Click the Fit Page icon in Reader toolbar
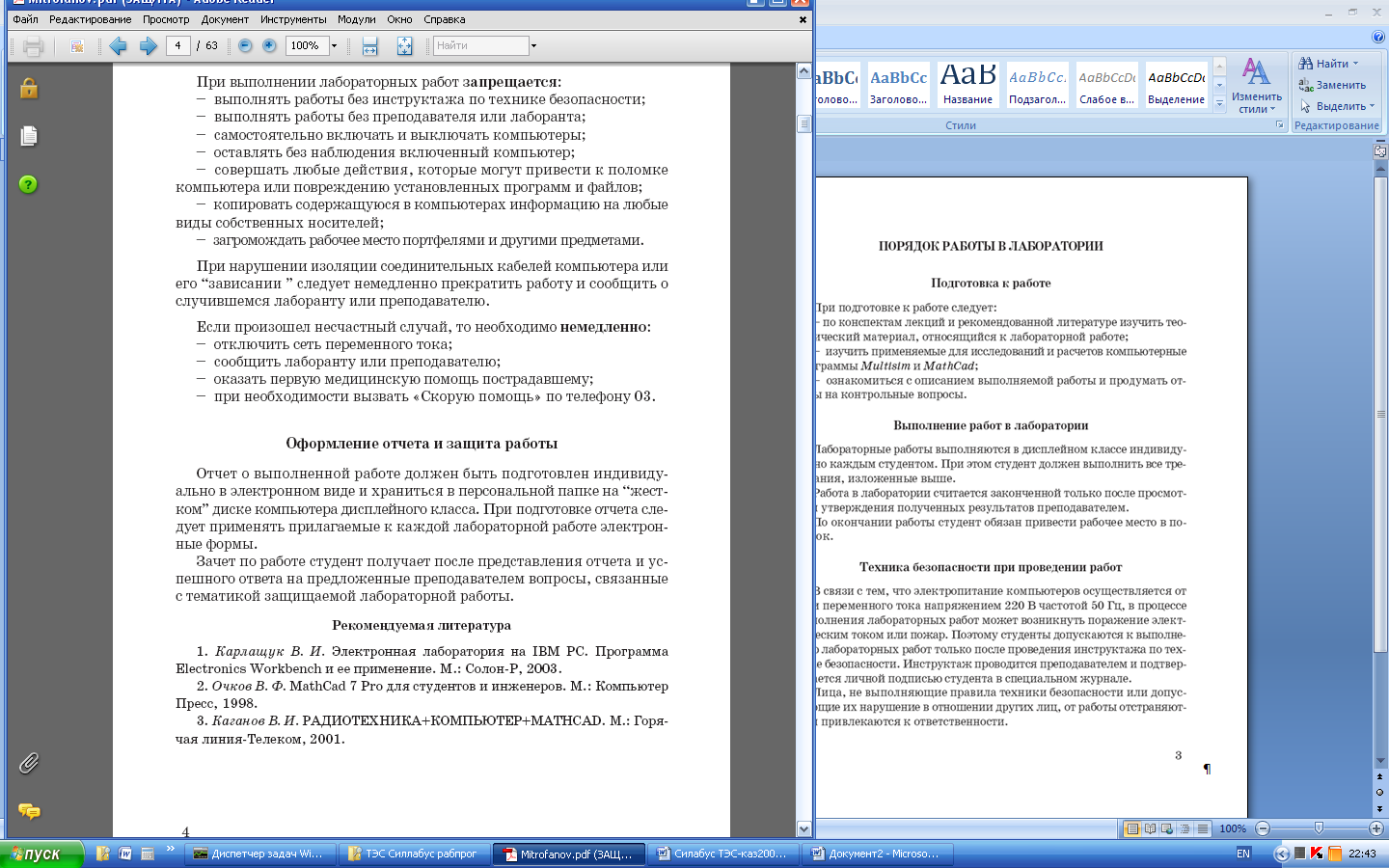The width and height of the screenshot is (1389, 868). [404, 45]
